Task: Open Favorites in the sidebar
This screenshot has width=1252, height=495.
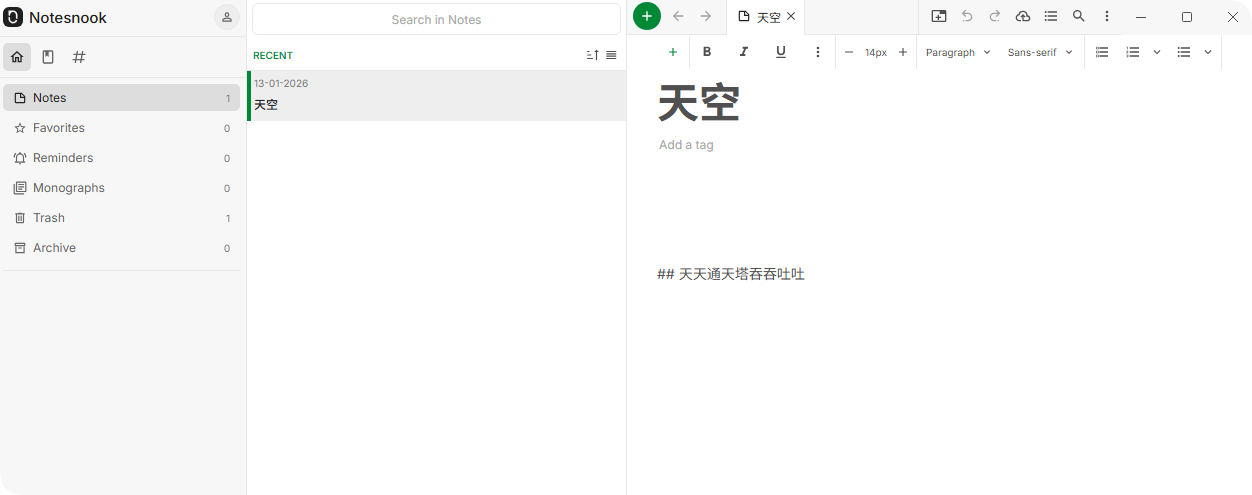Action: click(121, 128)
